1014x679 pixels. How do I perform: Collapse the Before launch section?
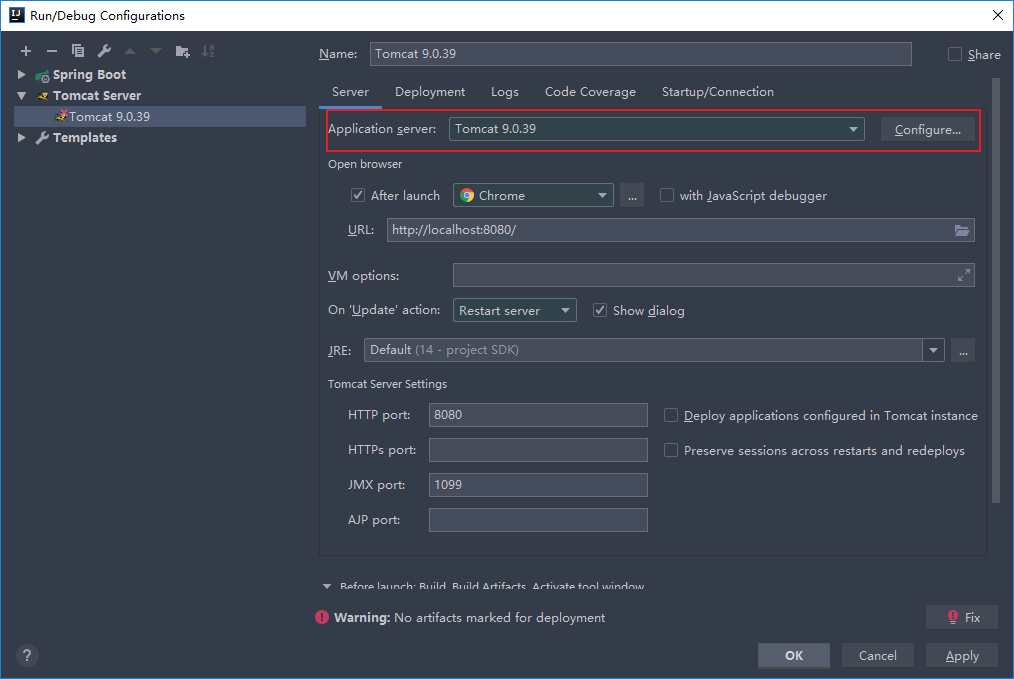point(327,586)
